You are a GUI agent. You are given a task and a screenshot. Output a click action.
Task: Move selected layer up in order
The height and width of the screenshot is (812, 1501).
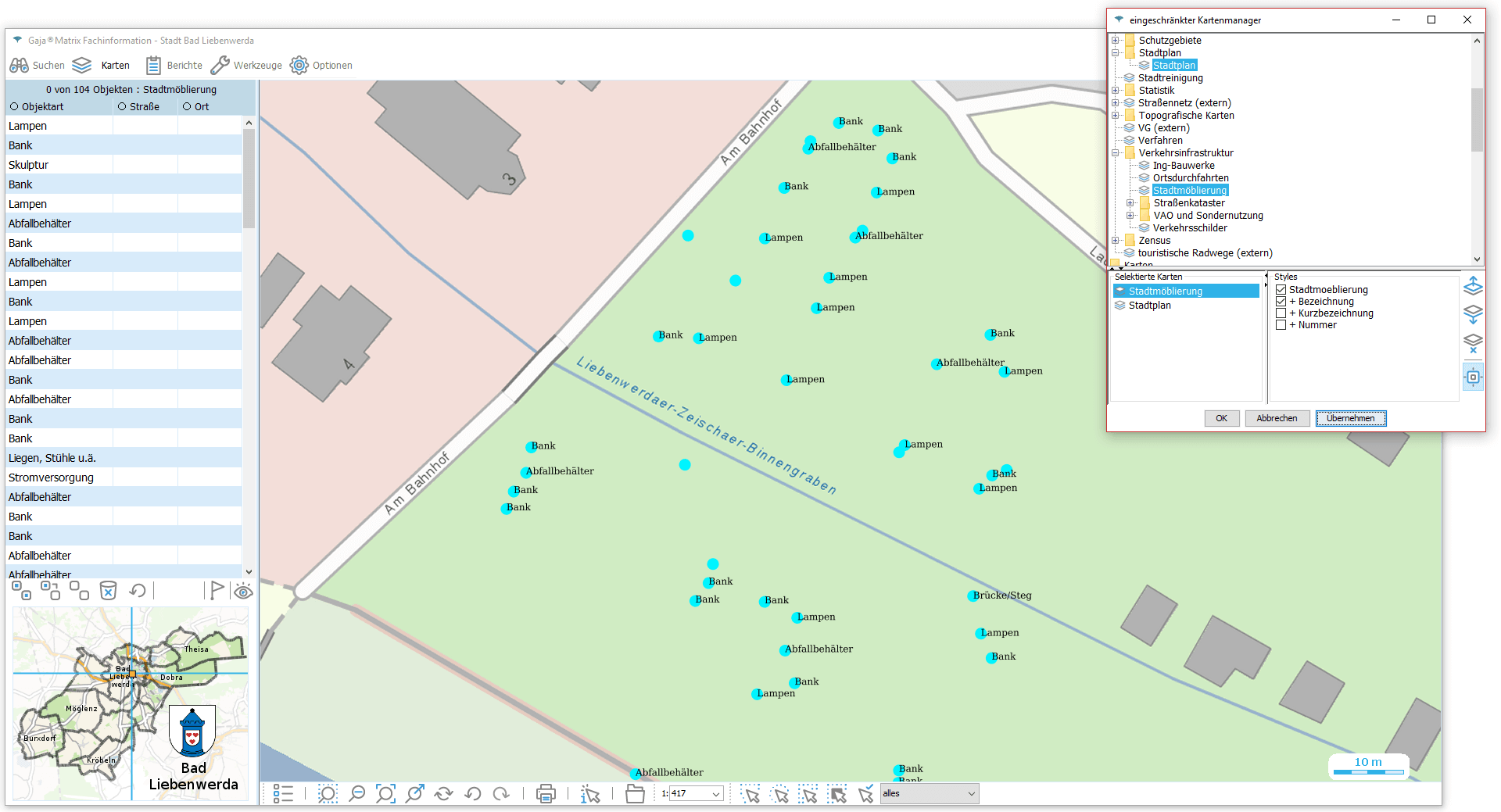(x=1473, y=287)
